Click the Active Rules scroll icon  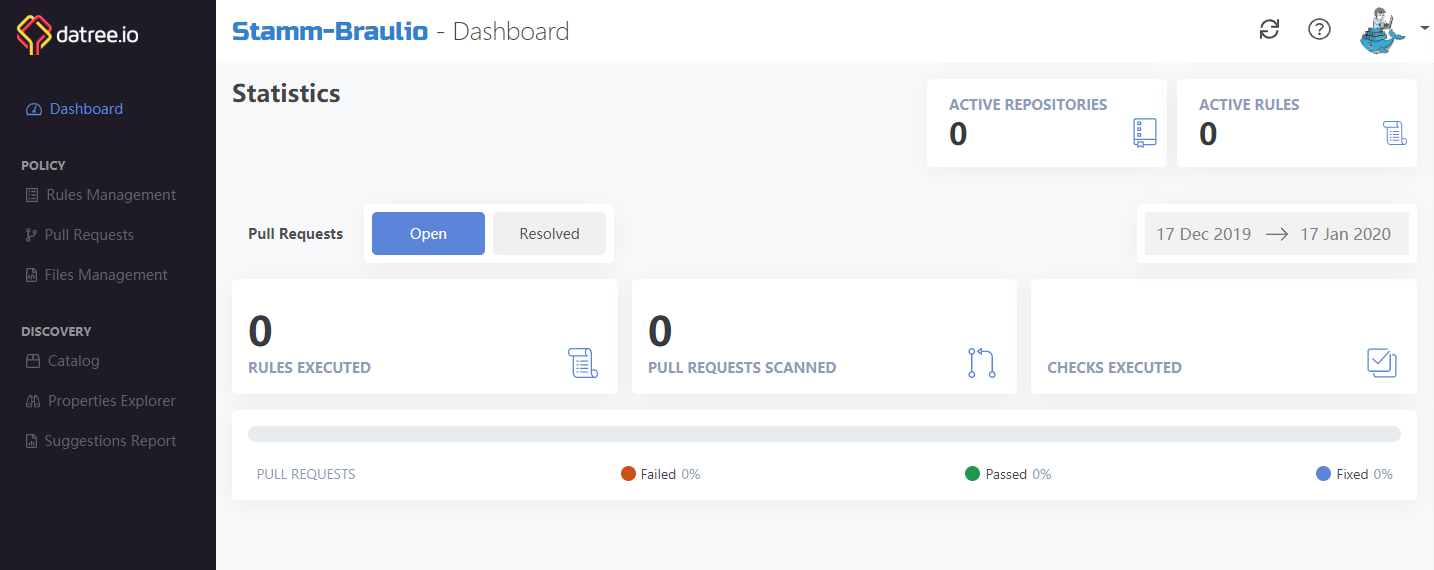(1395, 132)
